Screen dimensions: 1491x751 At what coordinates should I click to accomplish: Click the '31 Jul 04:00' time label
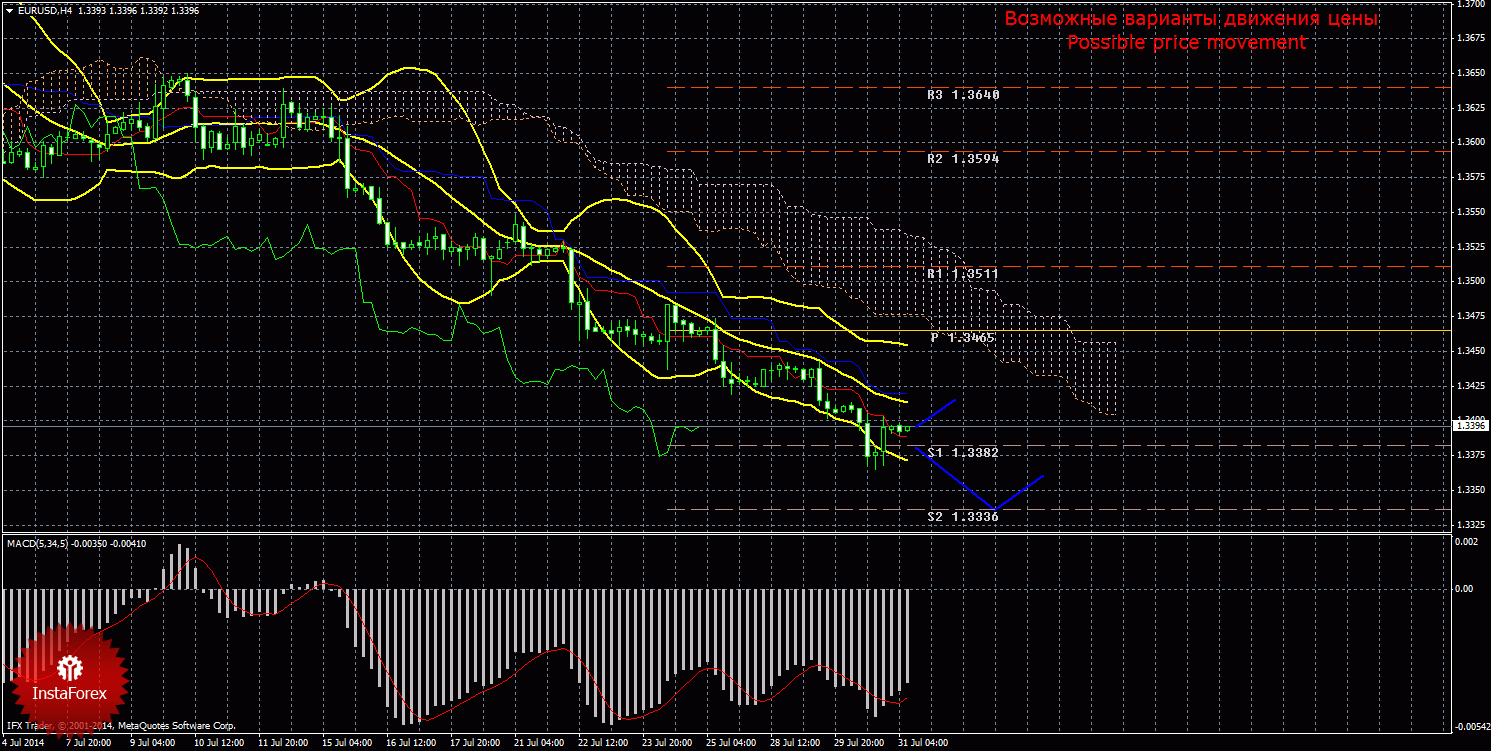[920, 744]
